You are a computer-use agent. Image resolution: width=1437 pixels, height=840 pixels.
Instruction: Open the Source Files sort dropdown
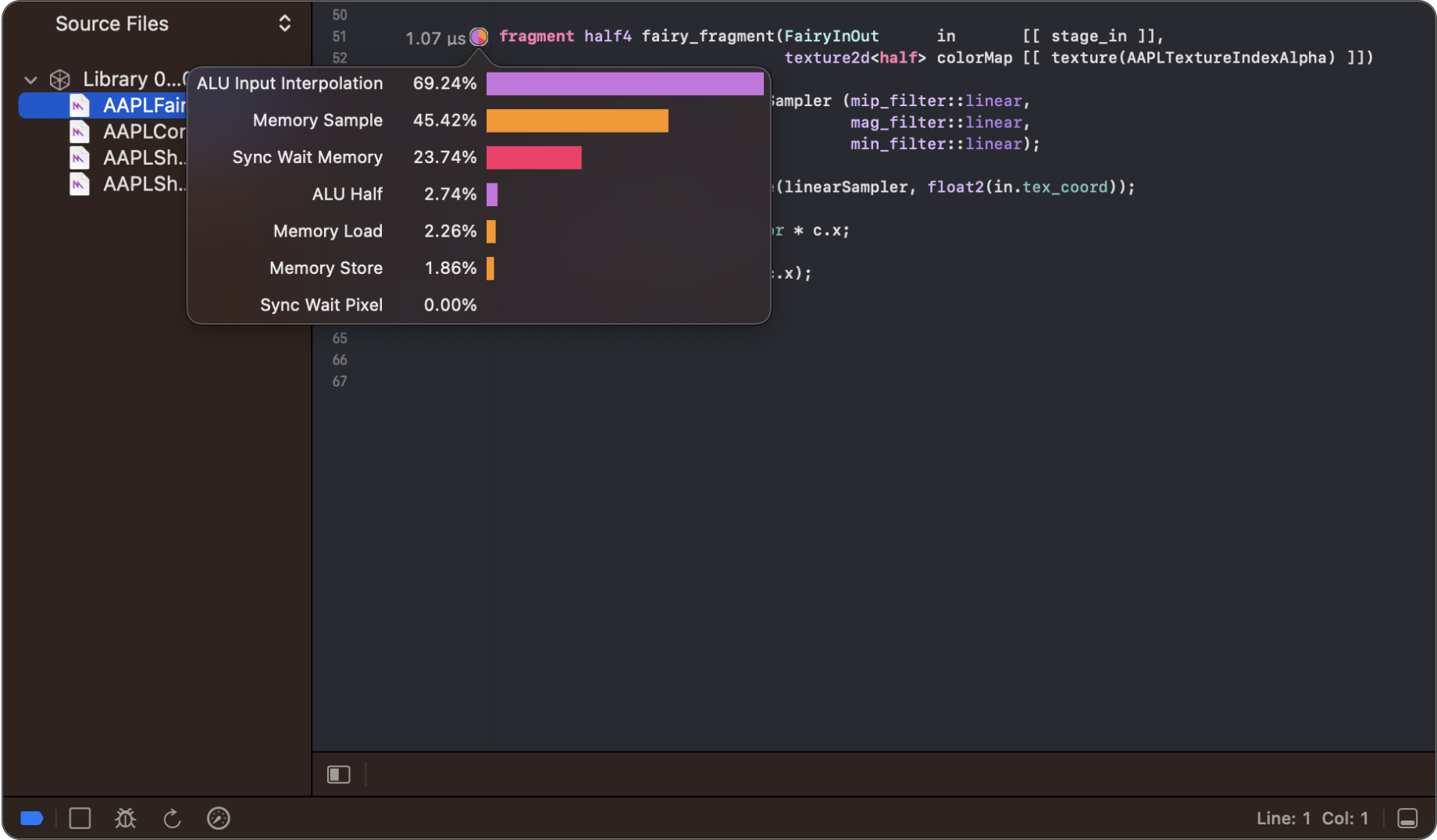pyautogui.click(x=285, y=23)
